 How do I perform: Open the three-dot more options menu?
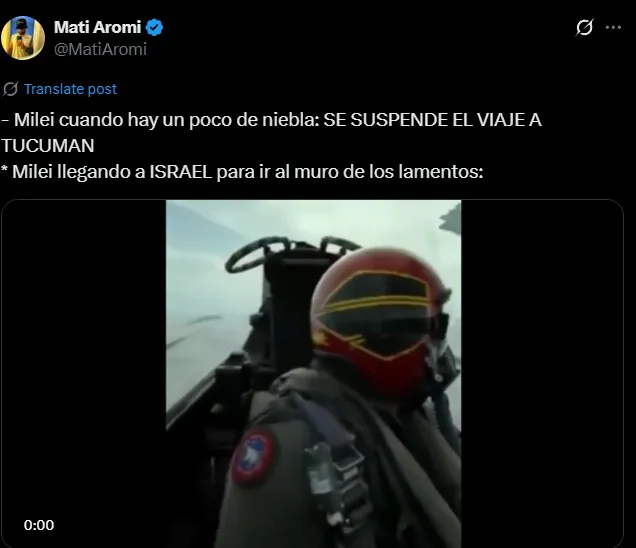613,28
